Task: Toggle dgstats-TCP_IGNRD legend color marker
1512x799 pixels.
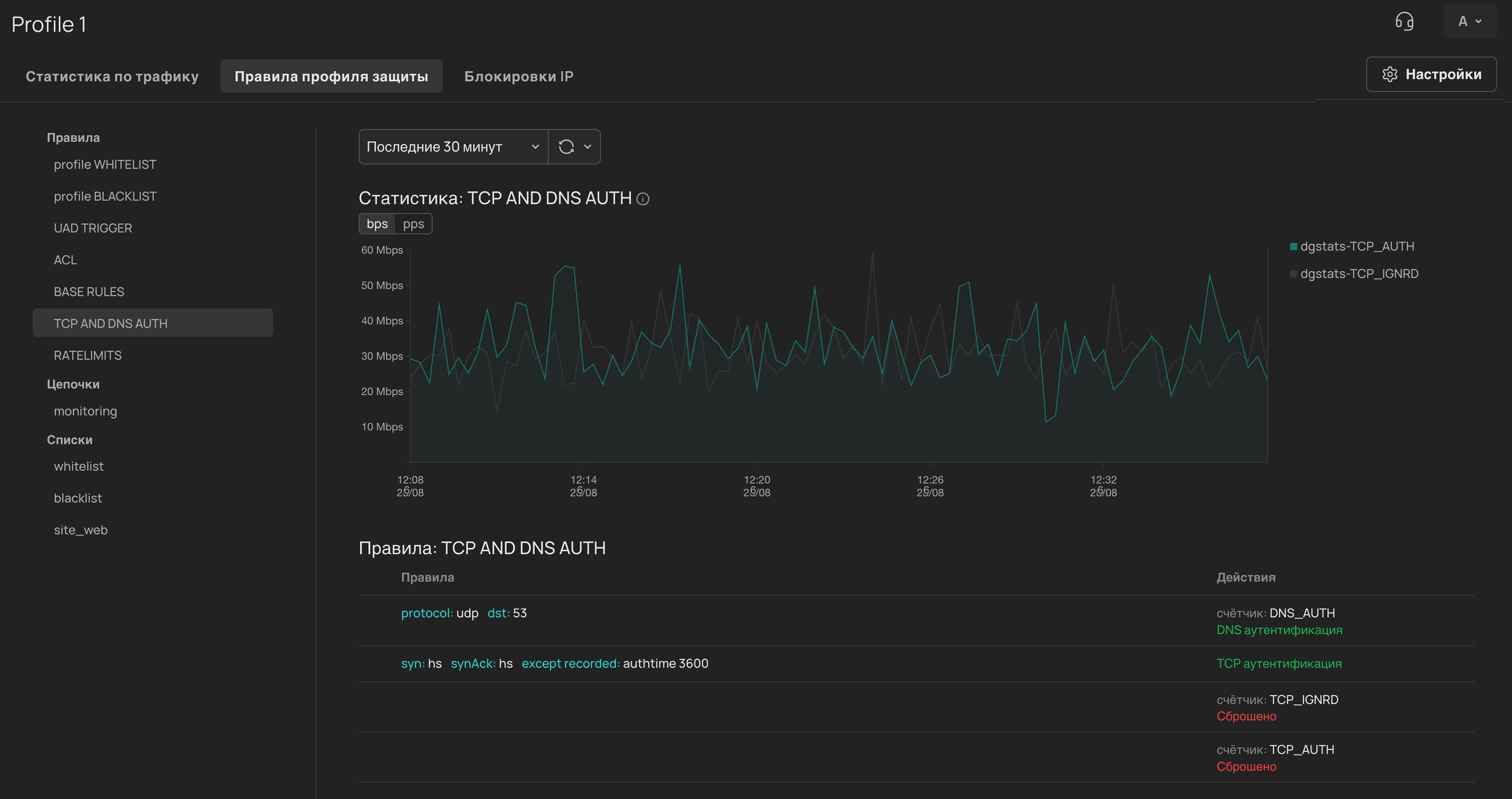Action: (1293, 274)
